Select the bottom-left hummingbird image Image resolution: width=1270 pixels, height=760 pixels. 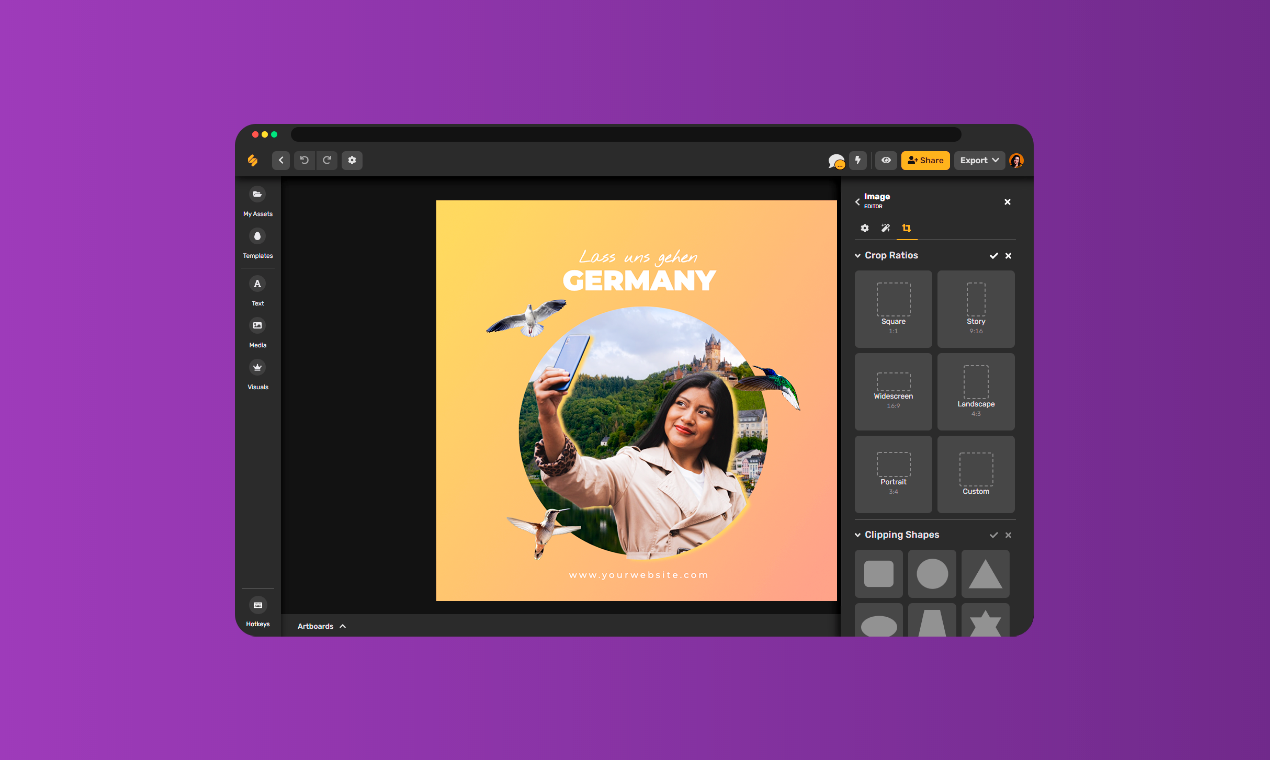[545, 530]
